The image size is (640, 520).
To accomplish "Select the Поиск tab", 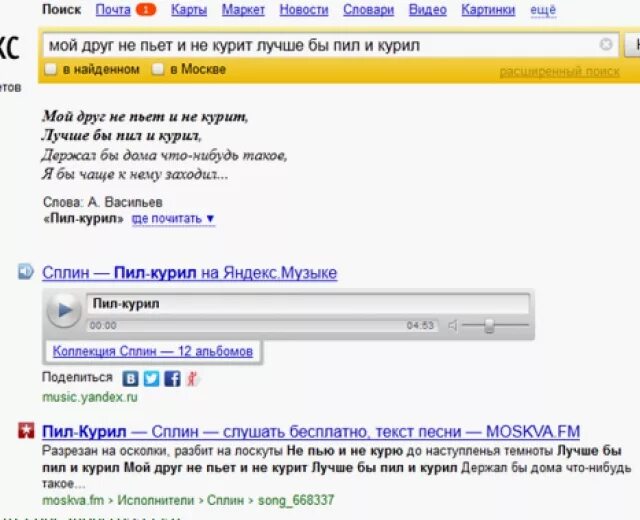I will click(x=62, y=10).
